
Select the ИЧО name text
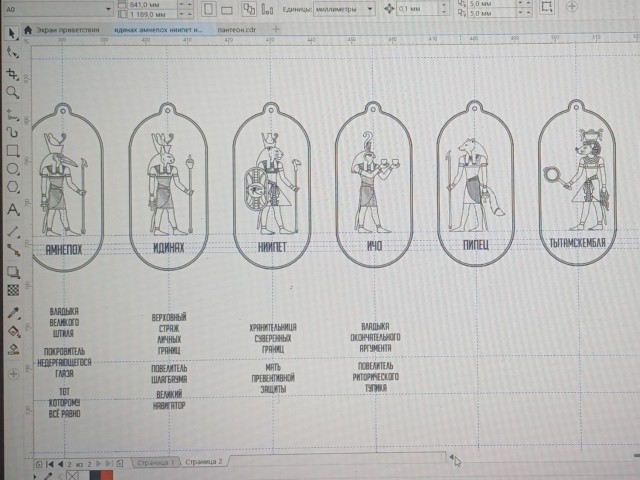coord(374,246)
